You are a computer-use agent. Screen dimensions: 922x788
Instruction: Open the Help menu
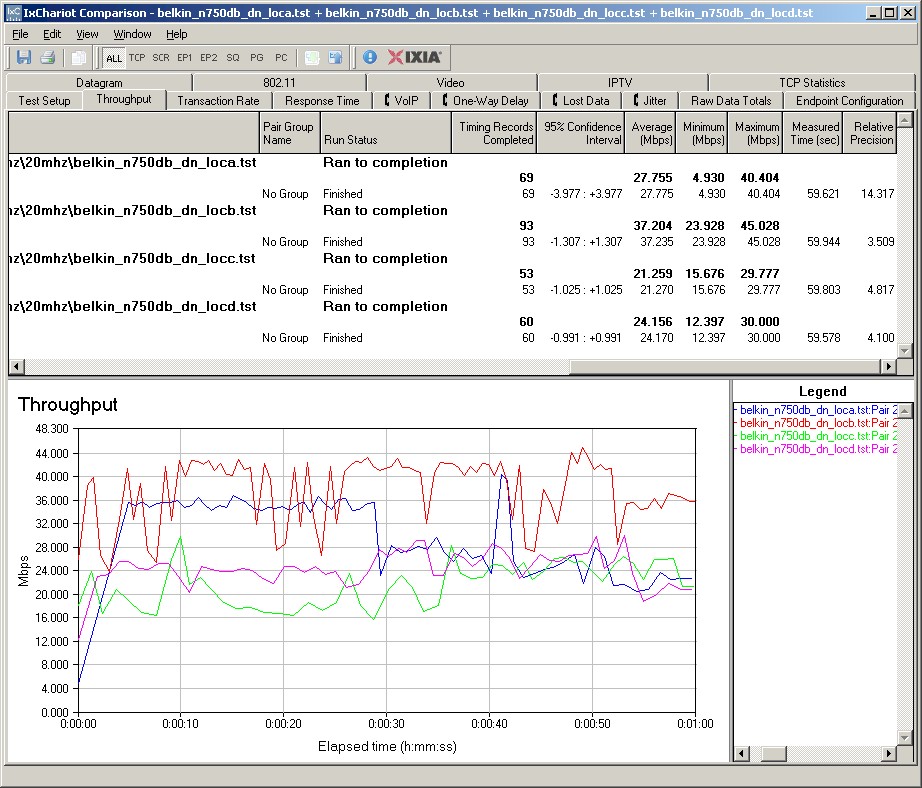(x=176, y=34)
